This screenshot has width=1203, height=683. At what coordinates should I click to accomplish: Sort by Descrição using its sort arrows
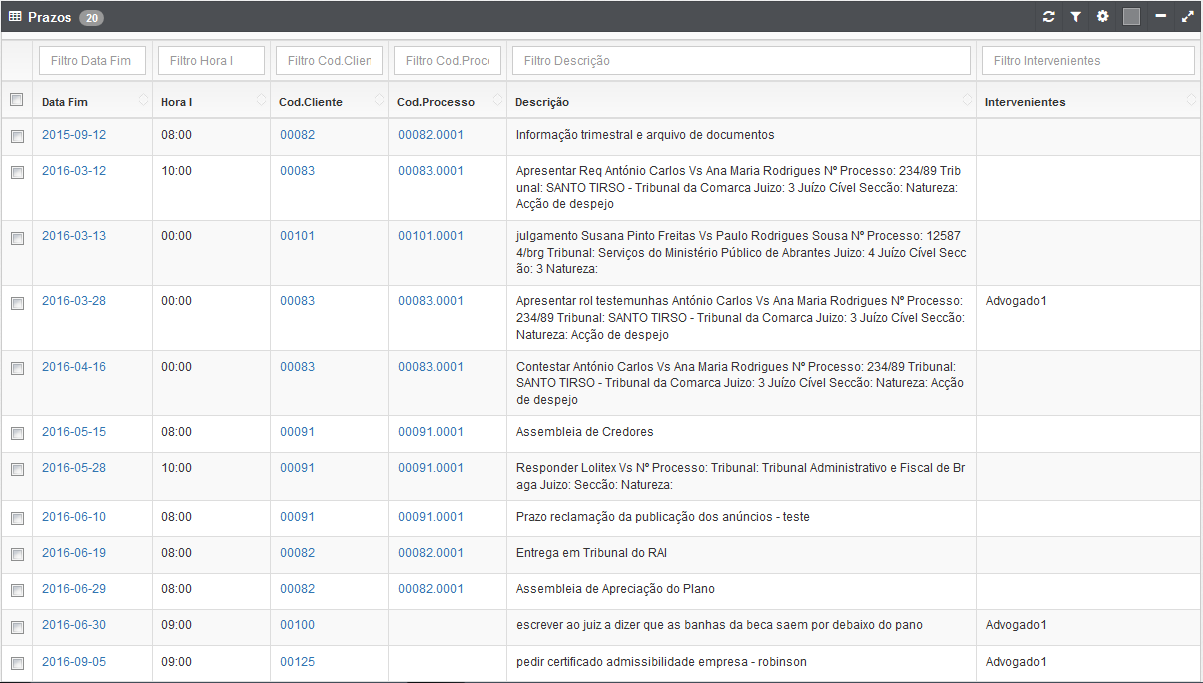pos(968,101)
